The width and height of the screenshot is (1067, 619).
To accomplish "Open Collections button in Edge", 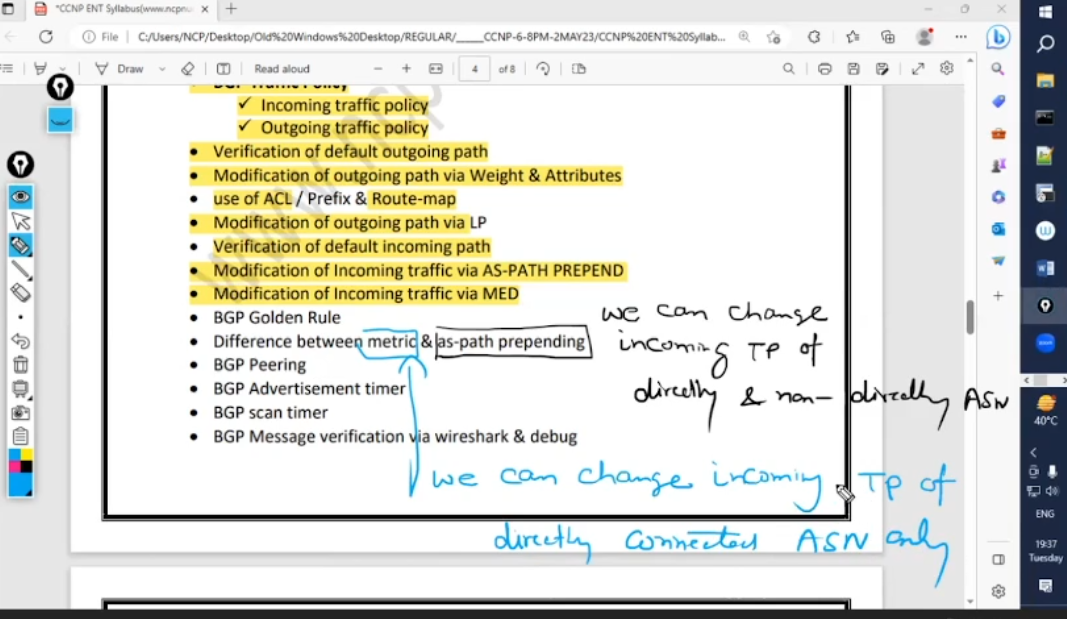I will (888, 37).
